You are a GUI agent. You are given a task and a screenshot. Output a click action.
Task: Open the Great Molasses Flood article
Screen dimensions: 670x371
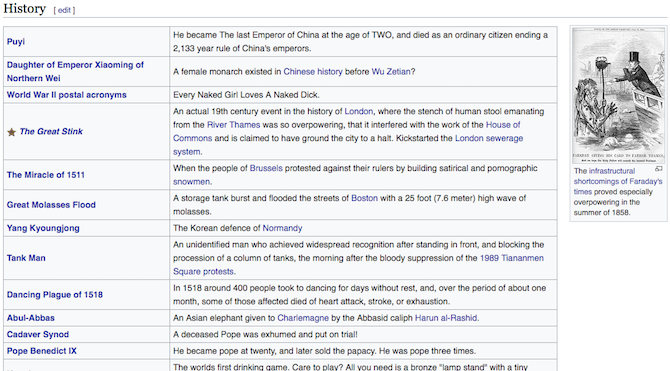[x=51, y=205]
